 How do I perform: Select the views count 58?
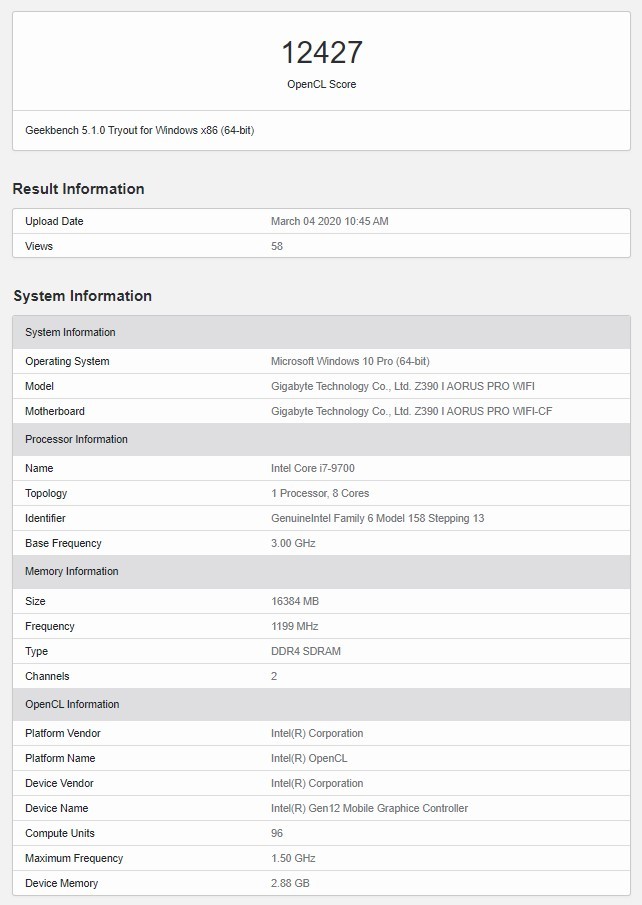click(x=277, y=246)
